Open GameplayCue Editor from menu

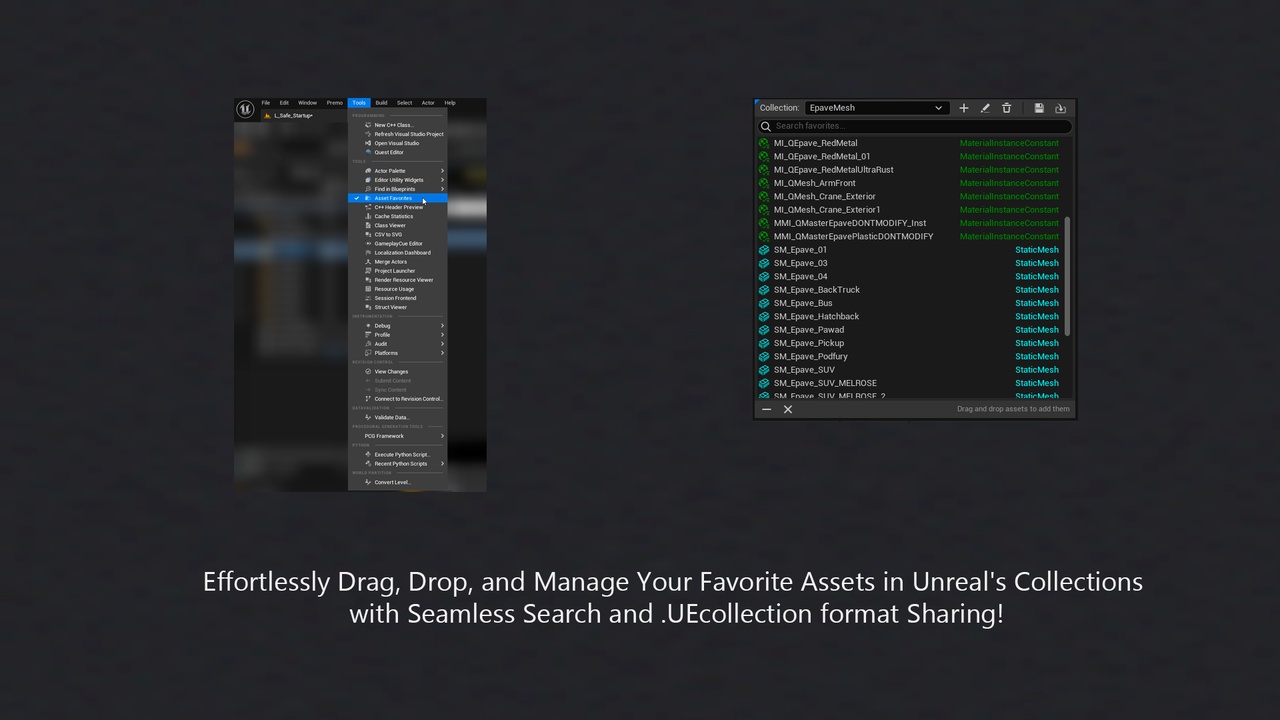[397, 243]
